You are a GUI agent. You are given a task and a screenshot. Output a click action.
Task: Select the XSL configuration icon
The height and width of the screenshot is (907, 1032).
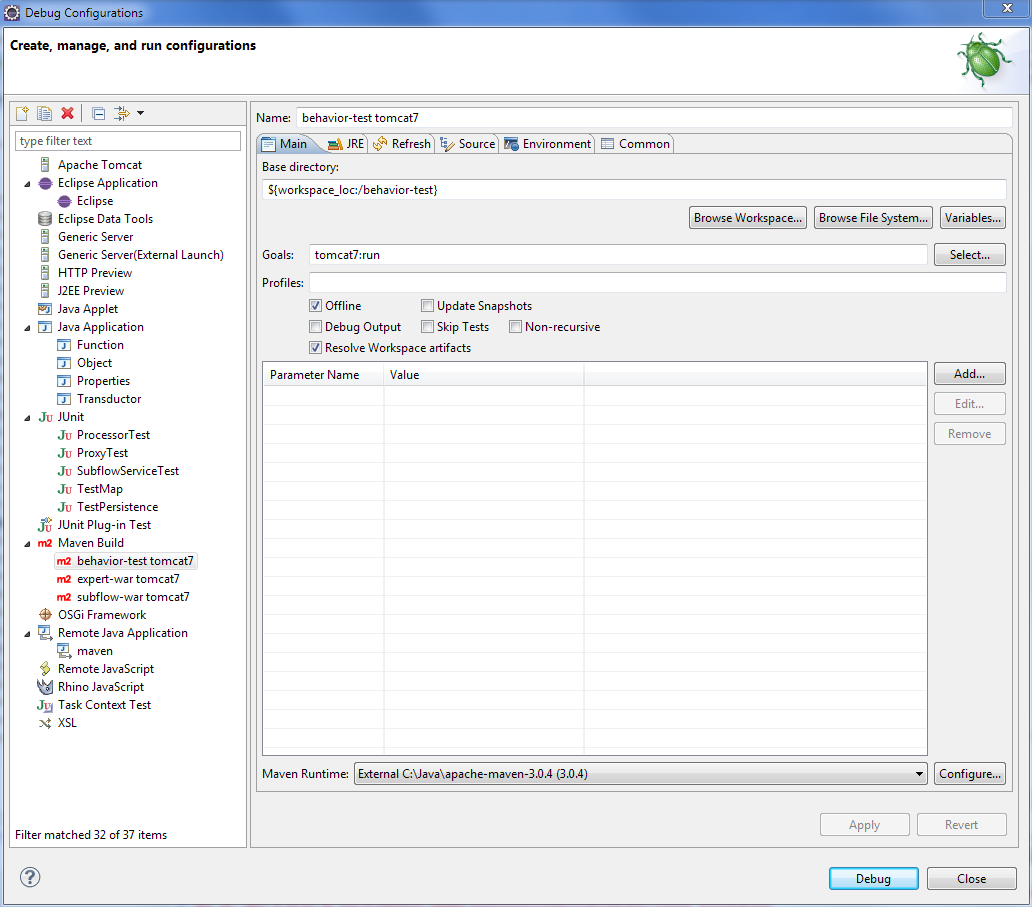point(45,723)
